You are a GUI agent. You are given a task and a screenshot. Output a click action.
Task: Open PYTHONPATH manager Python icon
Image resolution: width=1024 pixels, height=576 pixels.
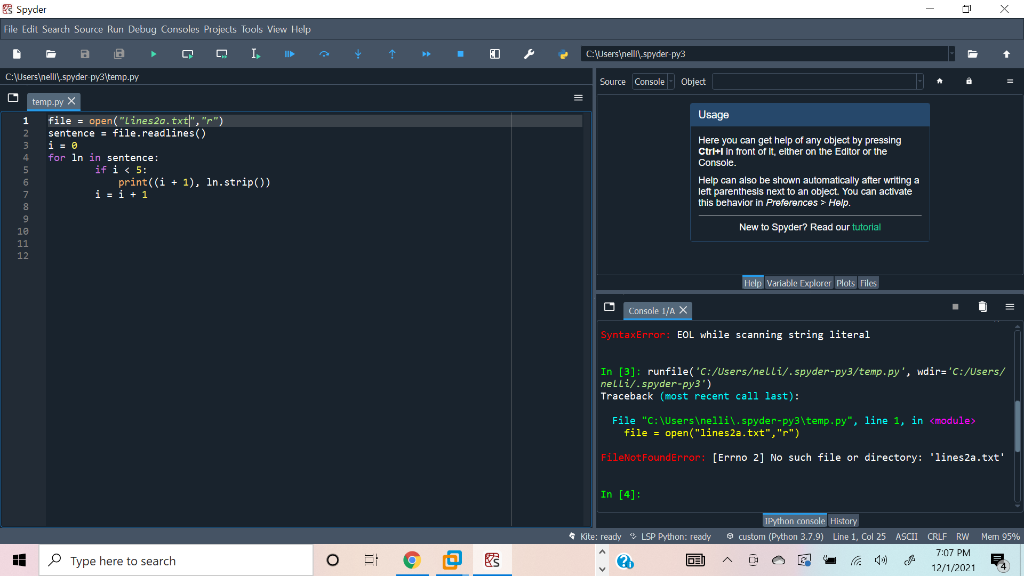pyautogui.click(x=564, y=53)
